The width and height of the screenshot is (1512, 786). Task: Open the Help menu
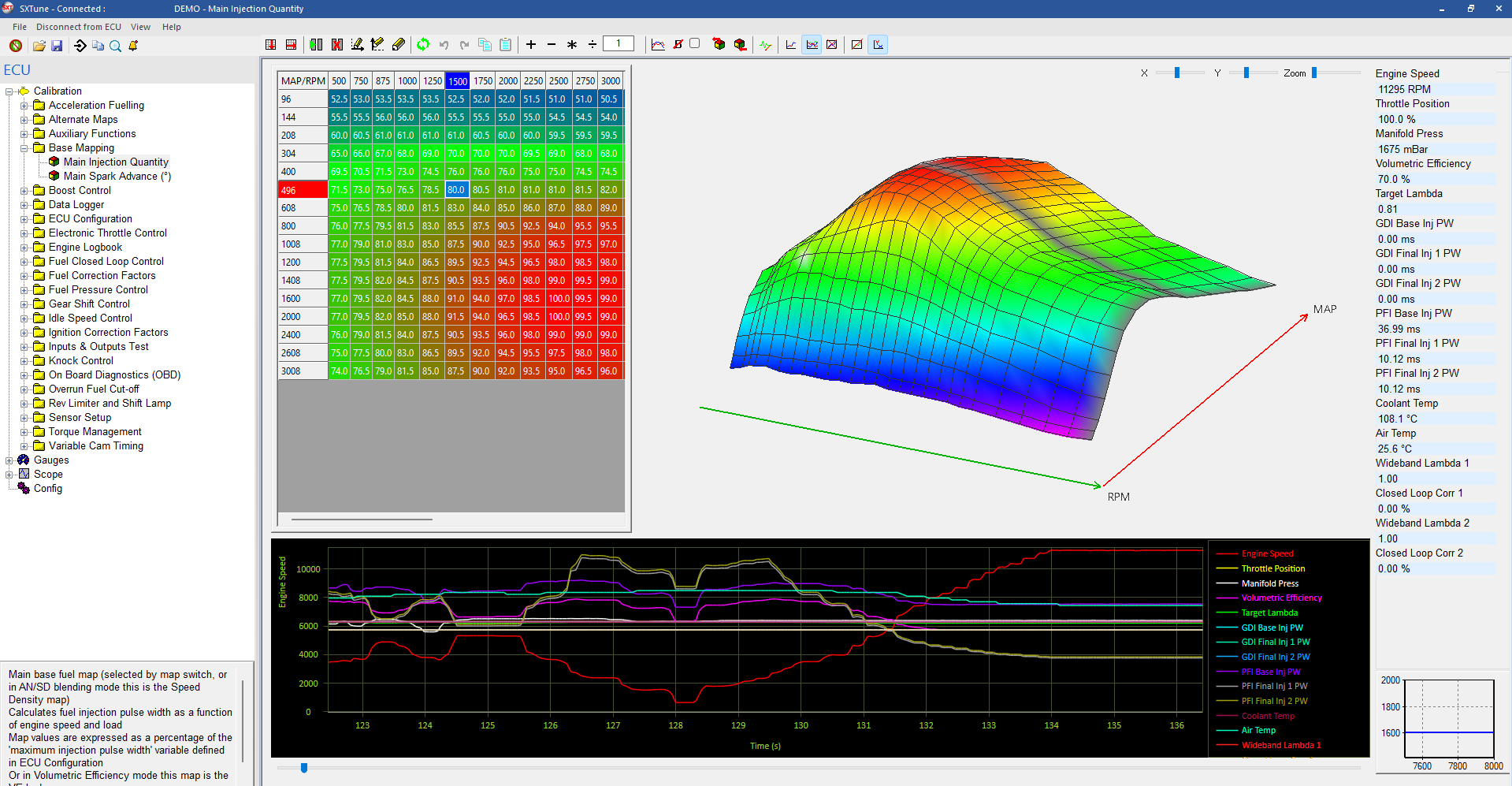click(171, 27)
